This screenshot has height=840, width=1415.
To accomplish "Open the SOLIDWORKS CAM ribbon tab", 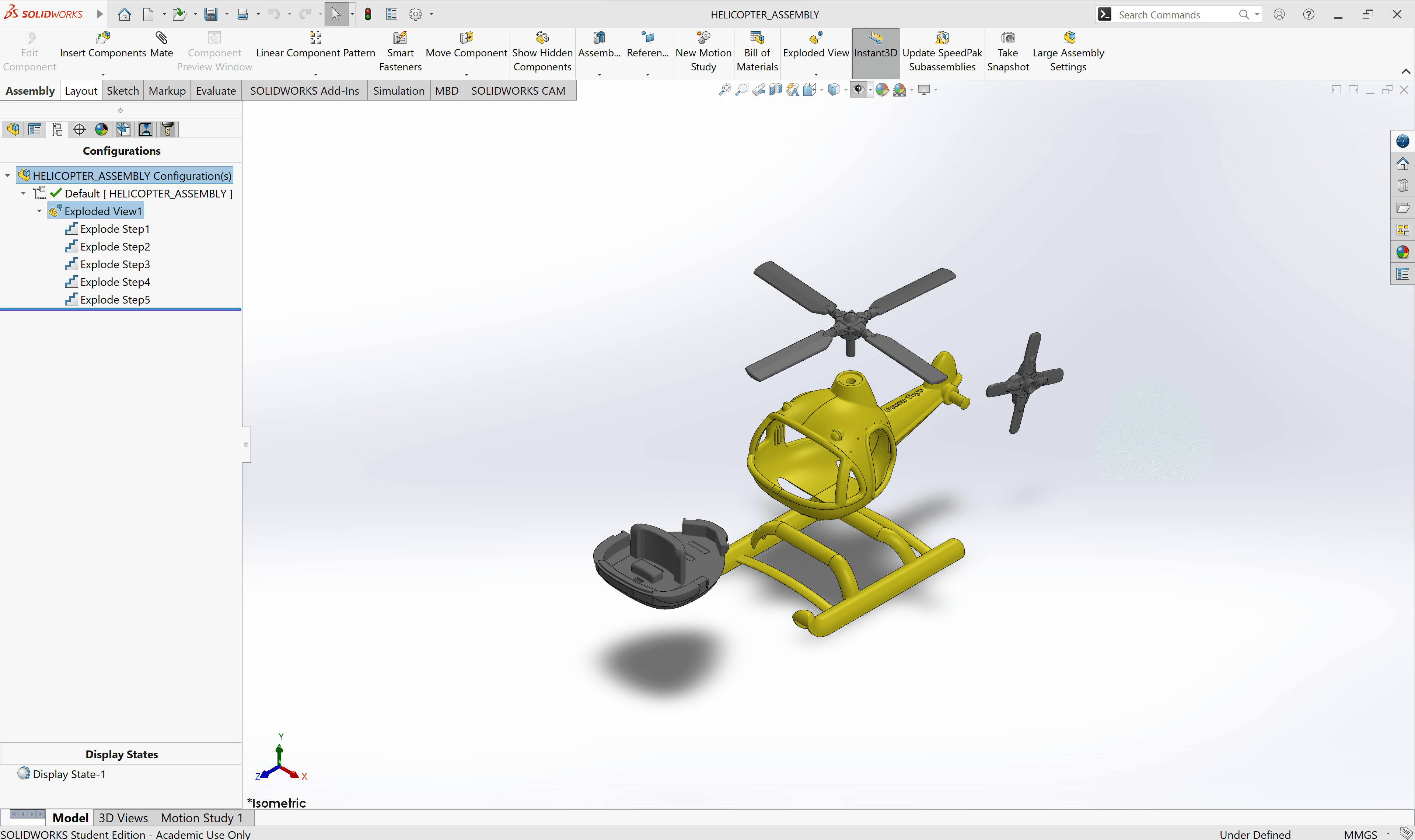I will 518,91.
